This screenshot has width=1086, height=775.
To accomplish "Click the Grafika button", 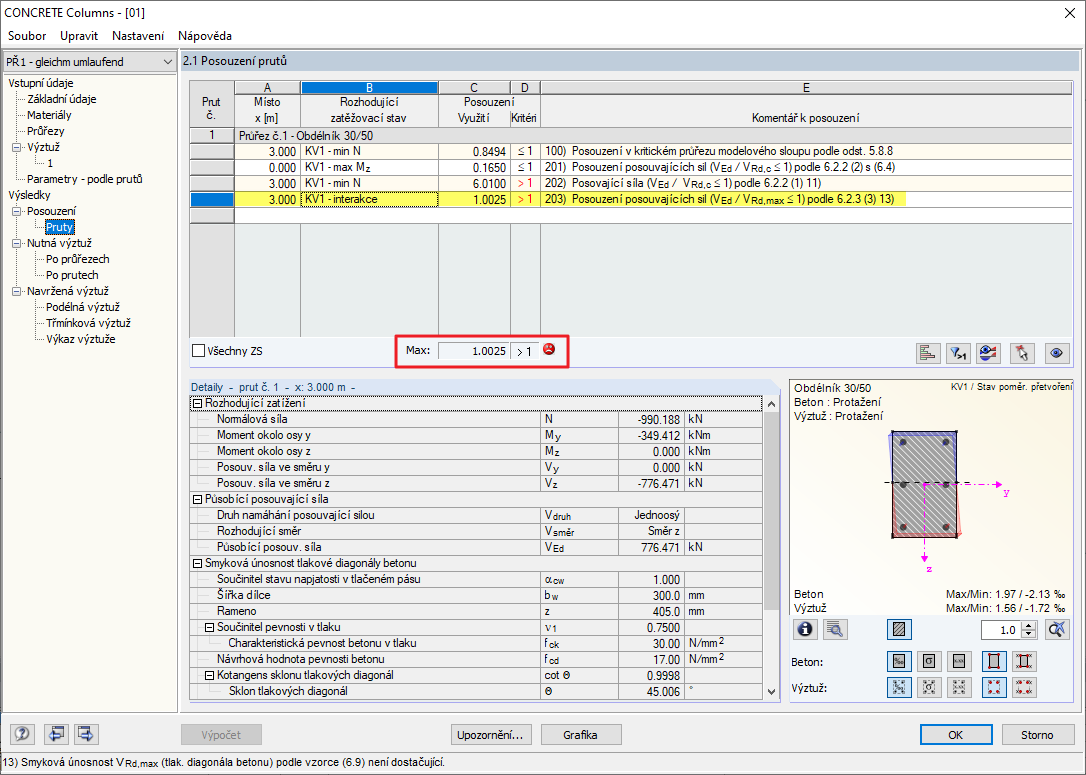I will click(x=580, y=735).
